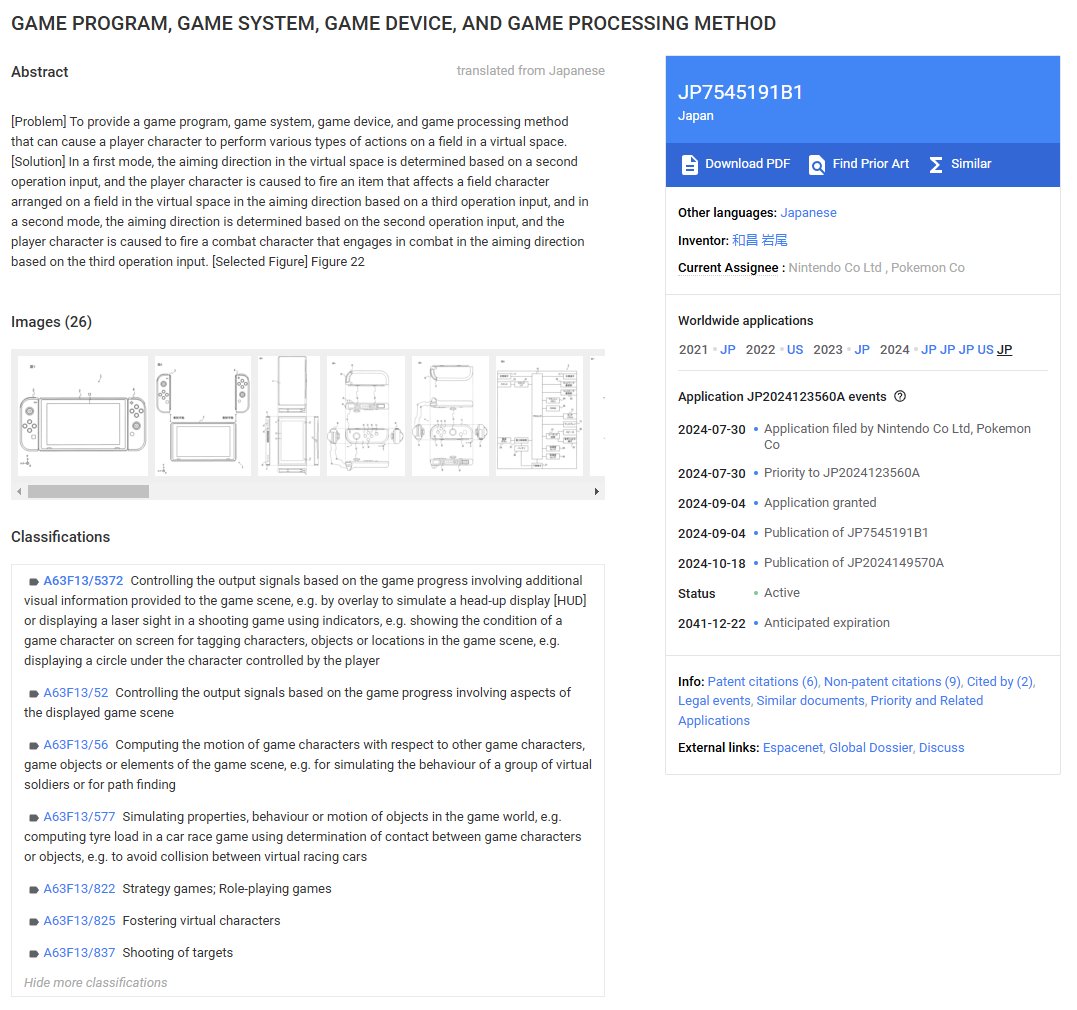Click the Find Prior Art magnifier icon

(x=817, y=165)
